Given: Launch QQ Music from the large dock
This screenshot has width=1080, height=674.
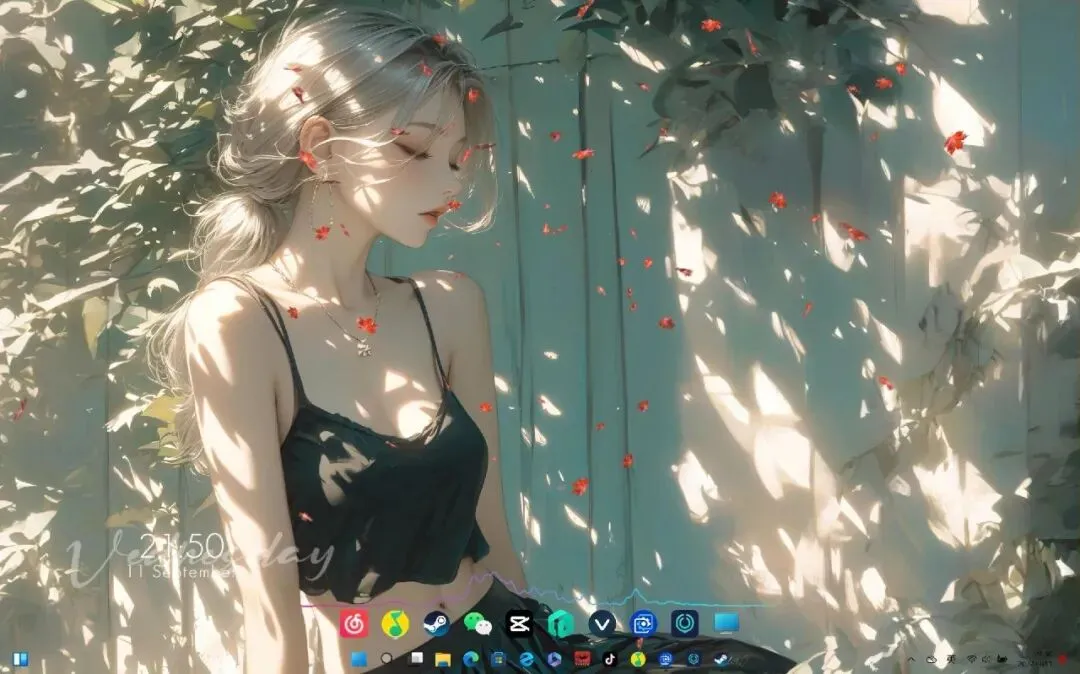Looking at the screenshot, I should tap(395, 624).
